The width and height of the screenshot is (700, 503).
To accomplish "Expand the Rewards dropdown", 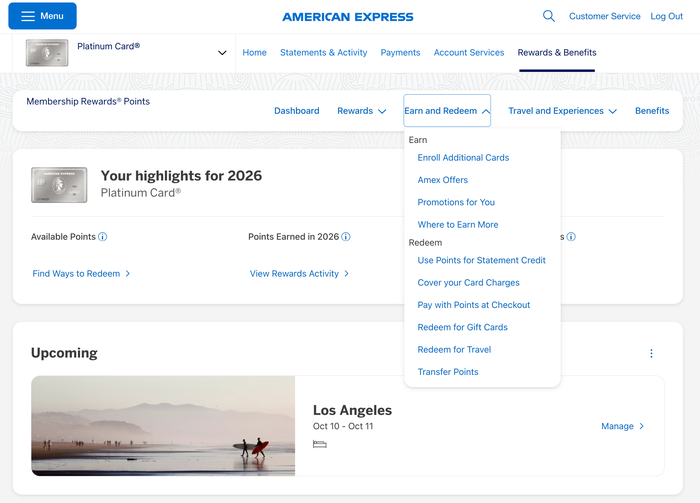I will pos(362,111).
